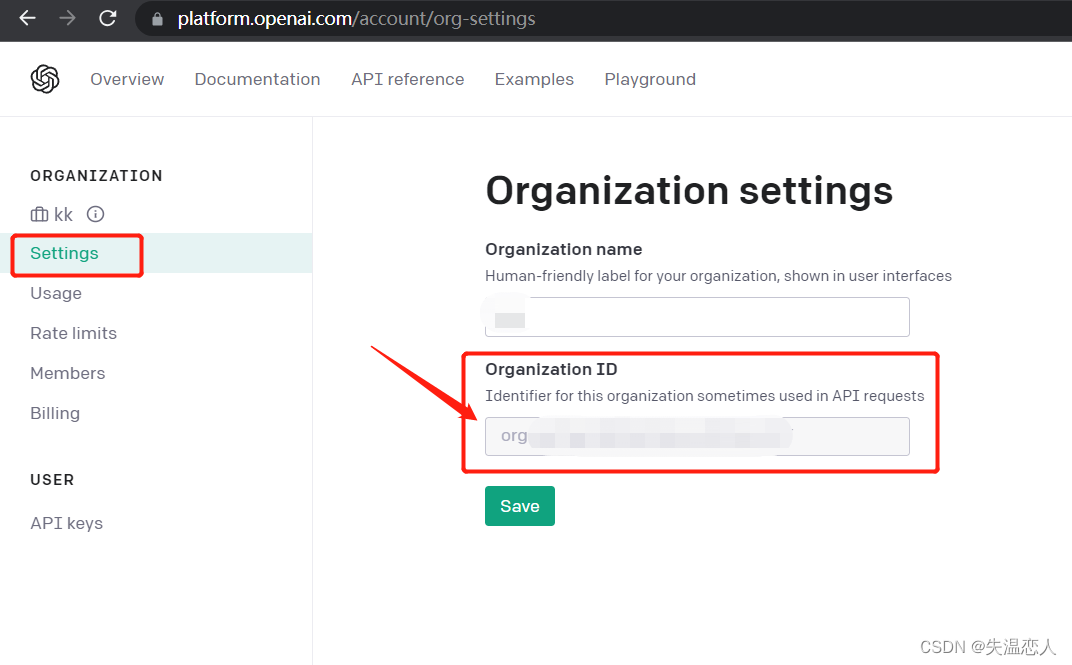The height and width of the screenshot is (665, 1072).
Task: Click the green Save button
Action: pos(520,506)
